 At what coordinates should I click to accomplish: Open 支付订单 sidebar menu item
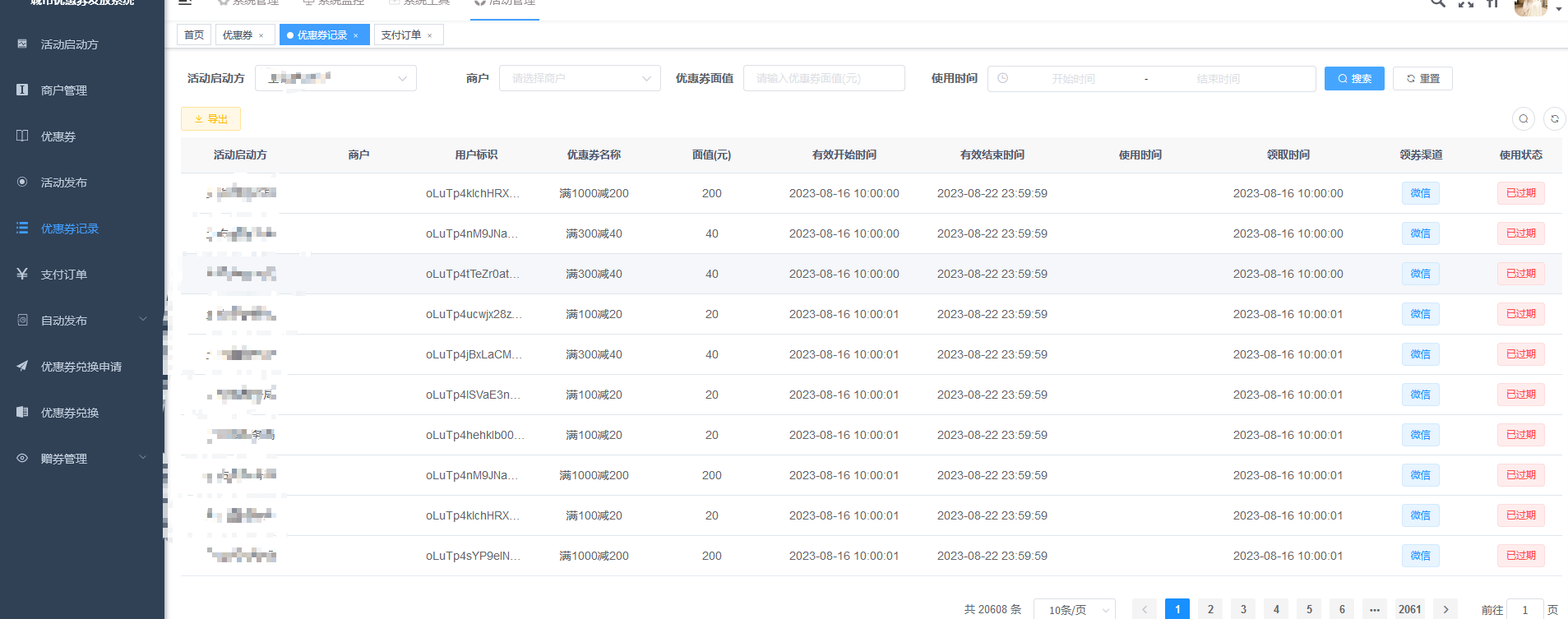82,275
